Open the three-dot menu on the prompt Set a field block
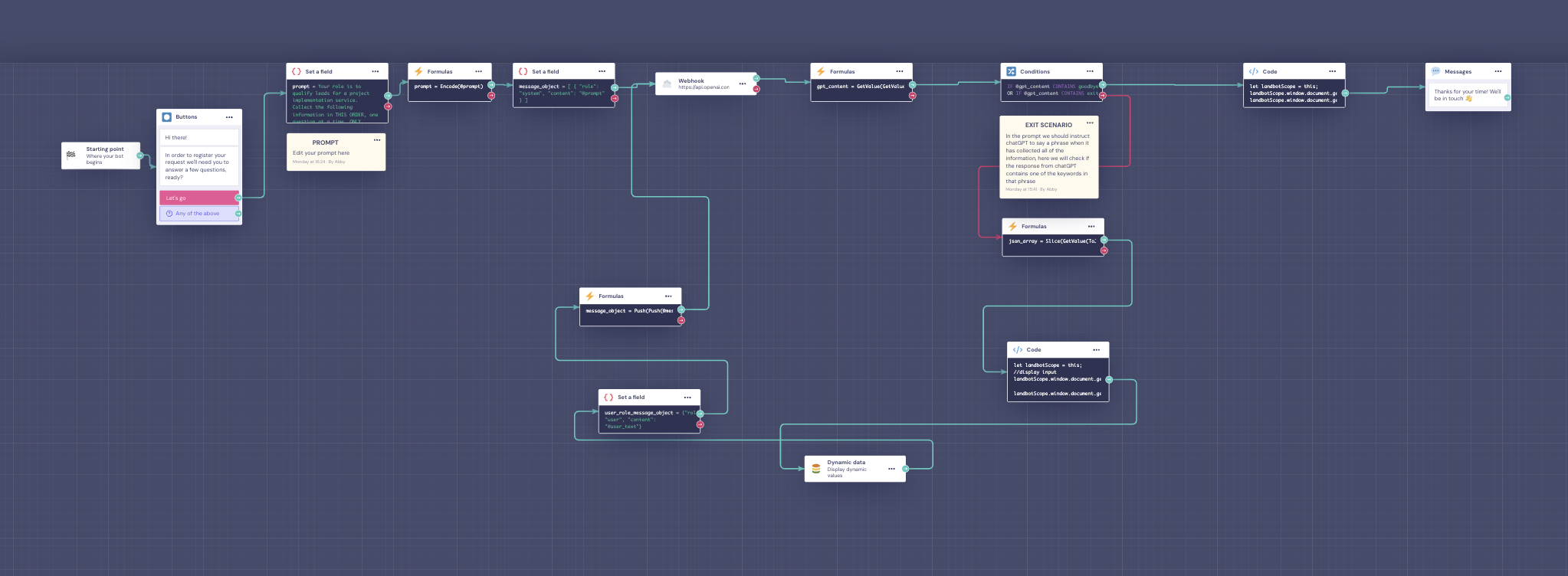 click(376, 71)
